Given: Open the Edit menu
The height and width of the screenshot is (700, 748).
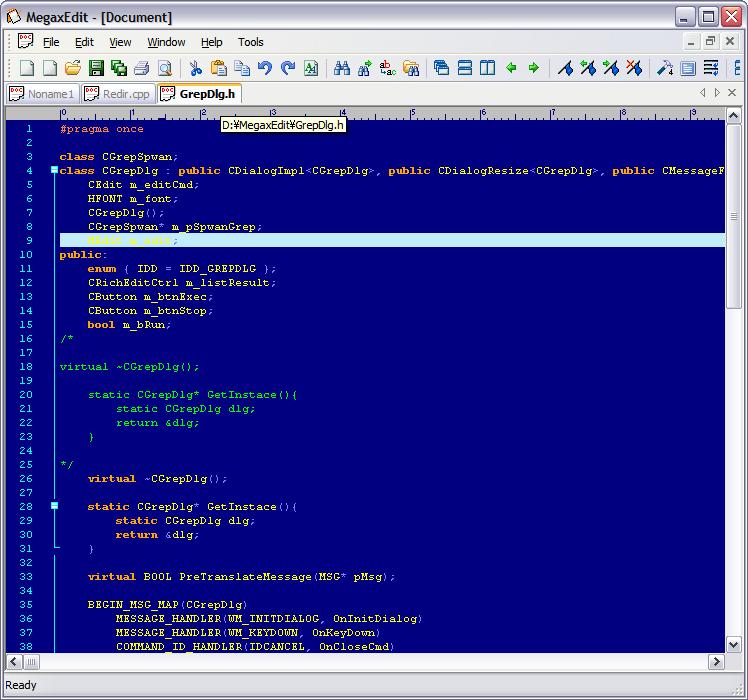Looking at the screenshot, I should coord(84,42).
